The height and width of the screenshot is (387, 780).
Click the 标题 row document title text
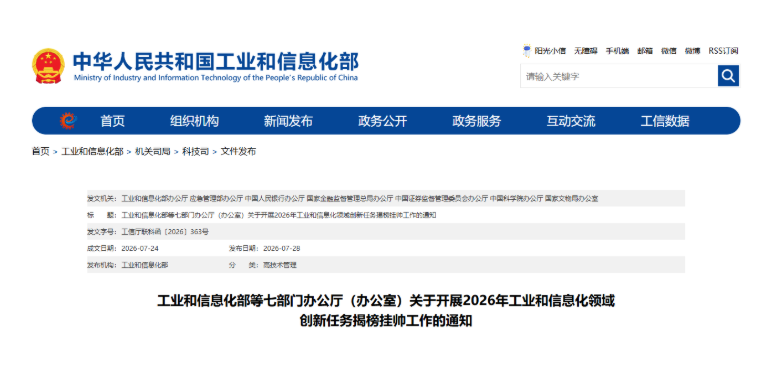(279, 215)
